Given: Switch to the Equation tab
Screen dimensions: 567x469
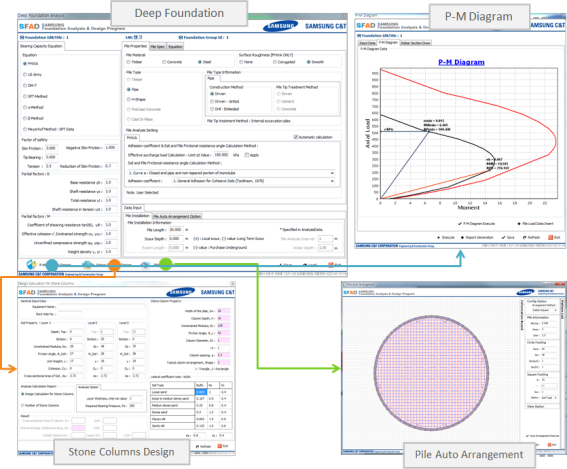Looking at the screenshot, I should tap(175, 47).
